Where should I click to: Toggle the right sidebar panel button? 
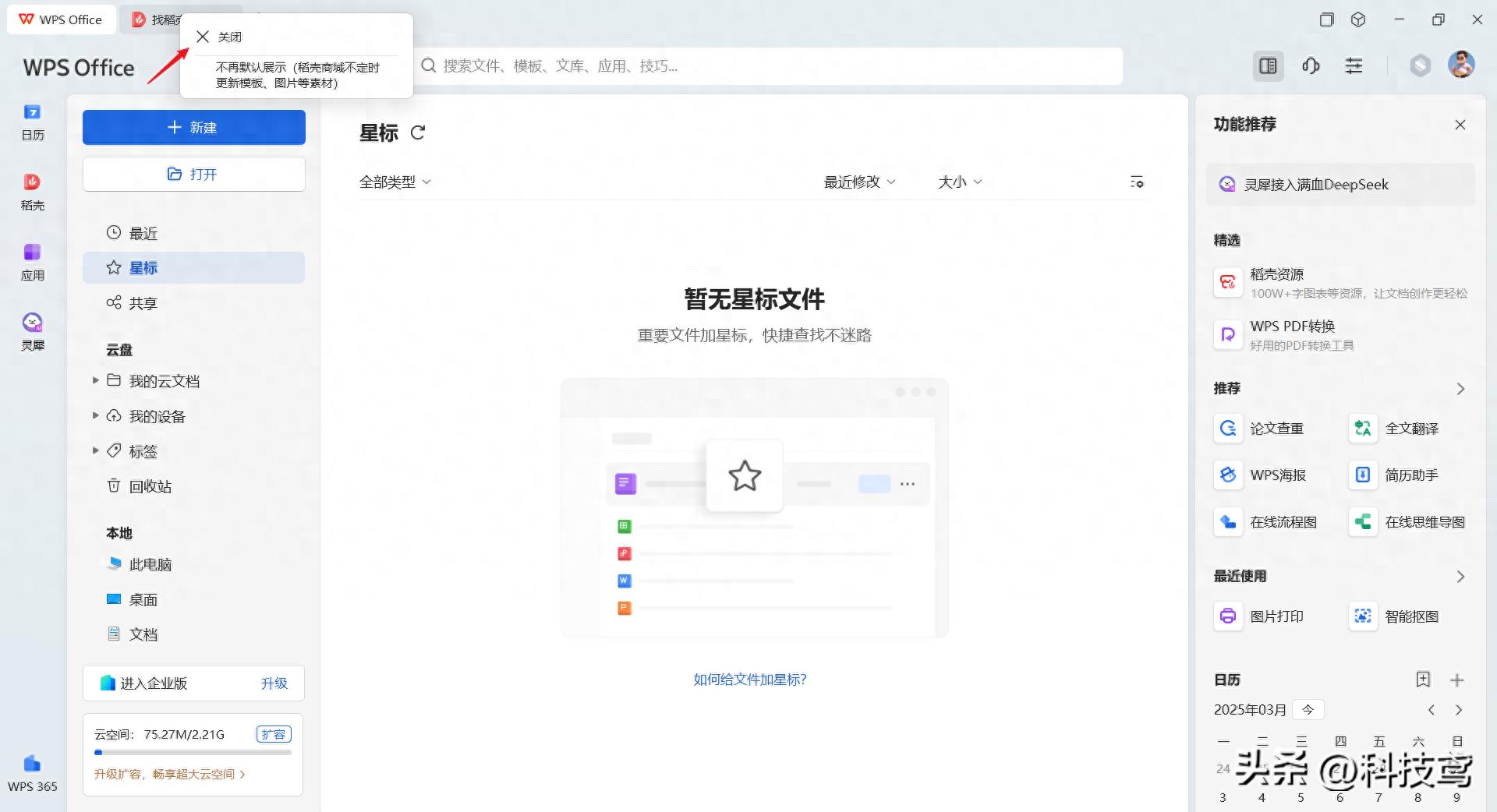tap(1268, 66)
